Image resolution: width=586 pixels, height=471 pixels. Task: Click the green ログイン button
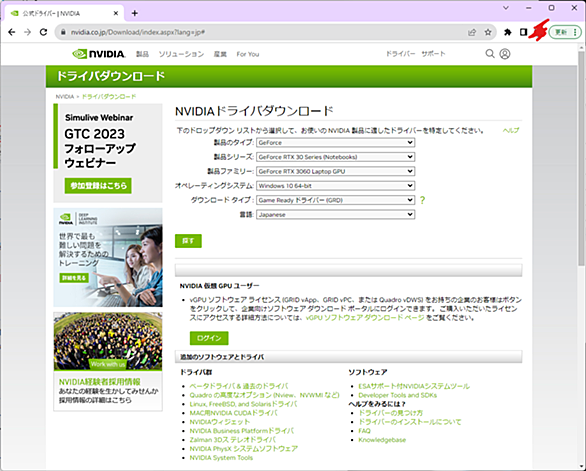click(209, 338)
